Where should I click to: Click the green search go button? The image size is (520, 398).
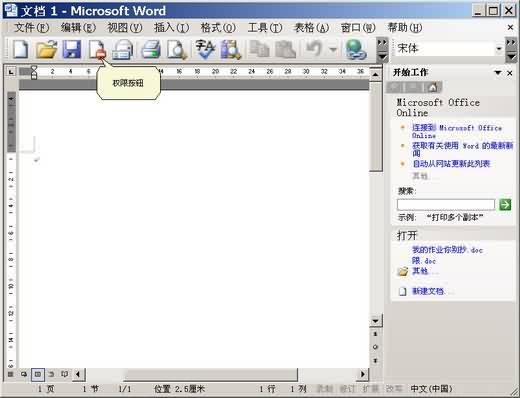tap(505, 204)
